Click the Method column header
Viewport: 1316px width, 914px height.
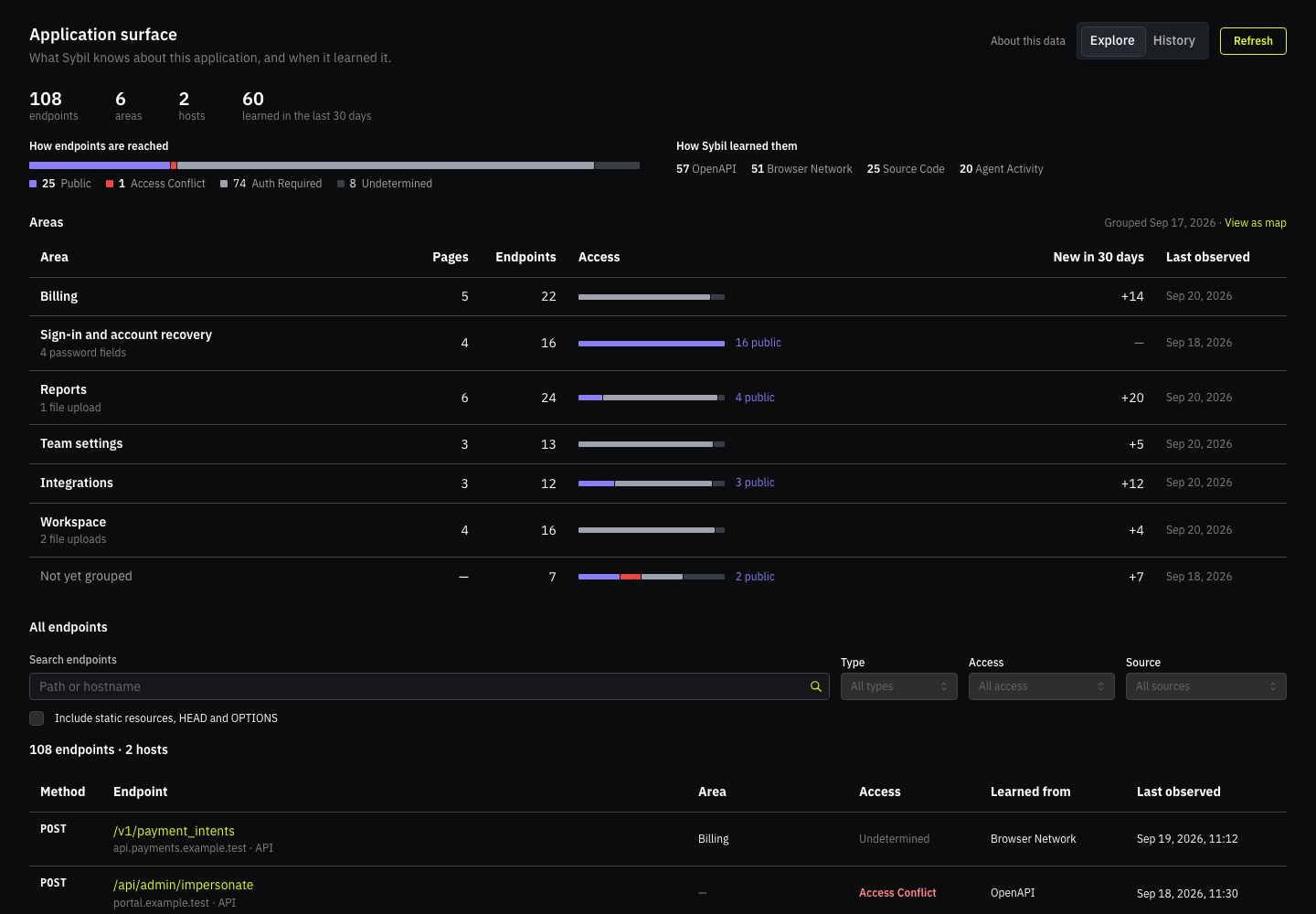click(x=62, y=792)
